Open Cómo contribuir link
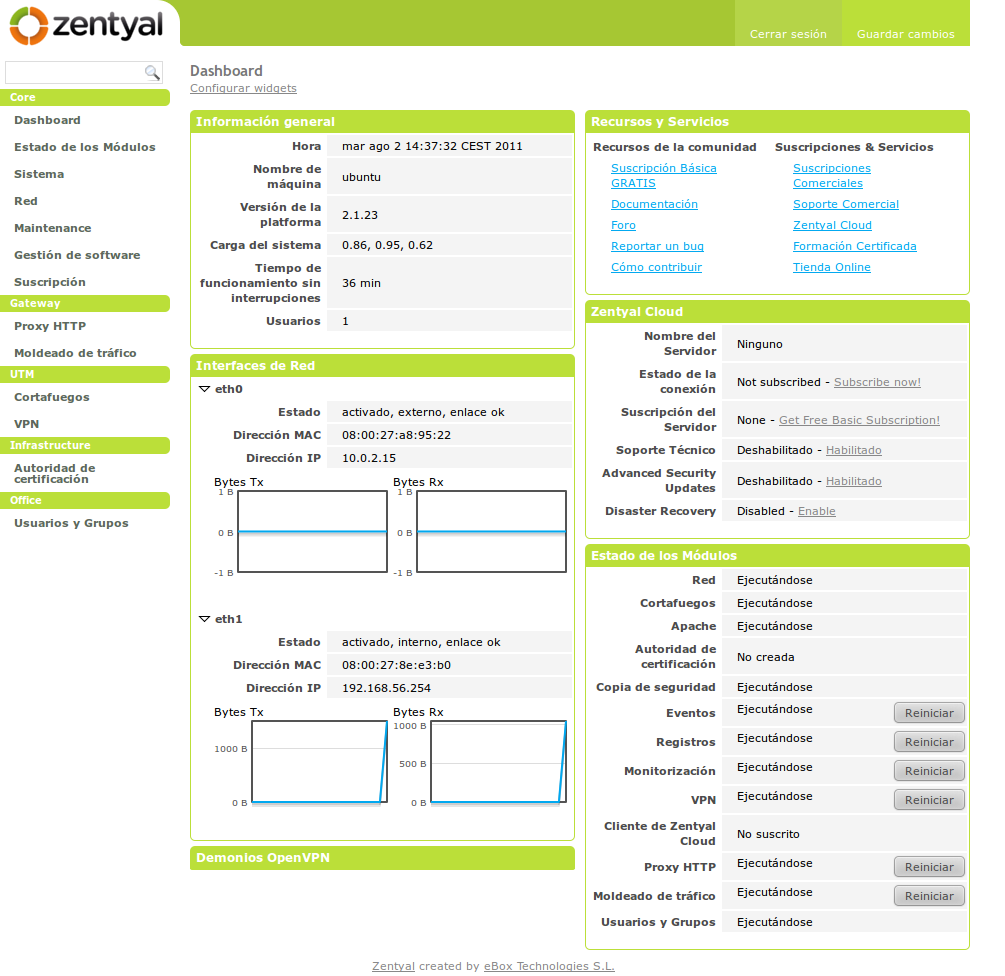1005x976 pixels. [656, 267]
